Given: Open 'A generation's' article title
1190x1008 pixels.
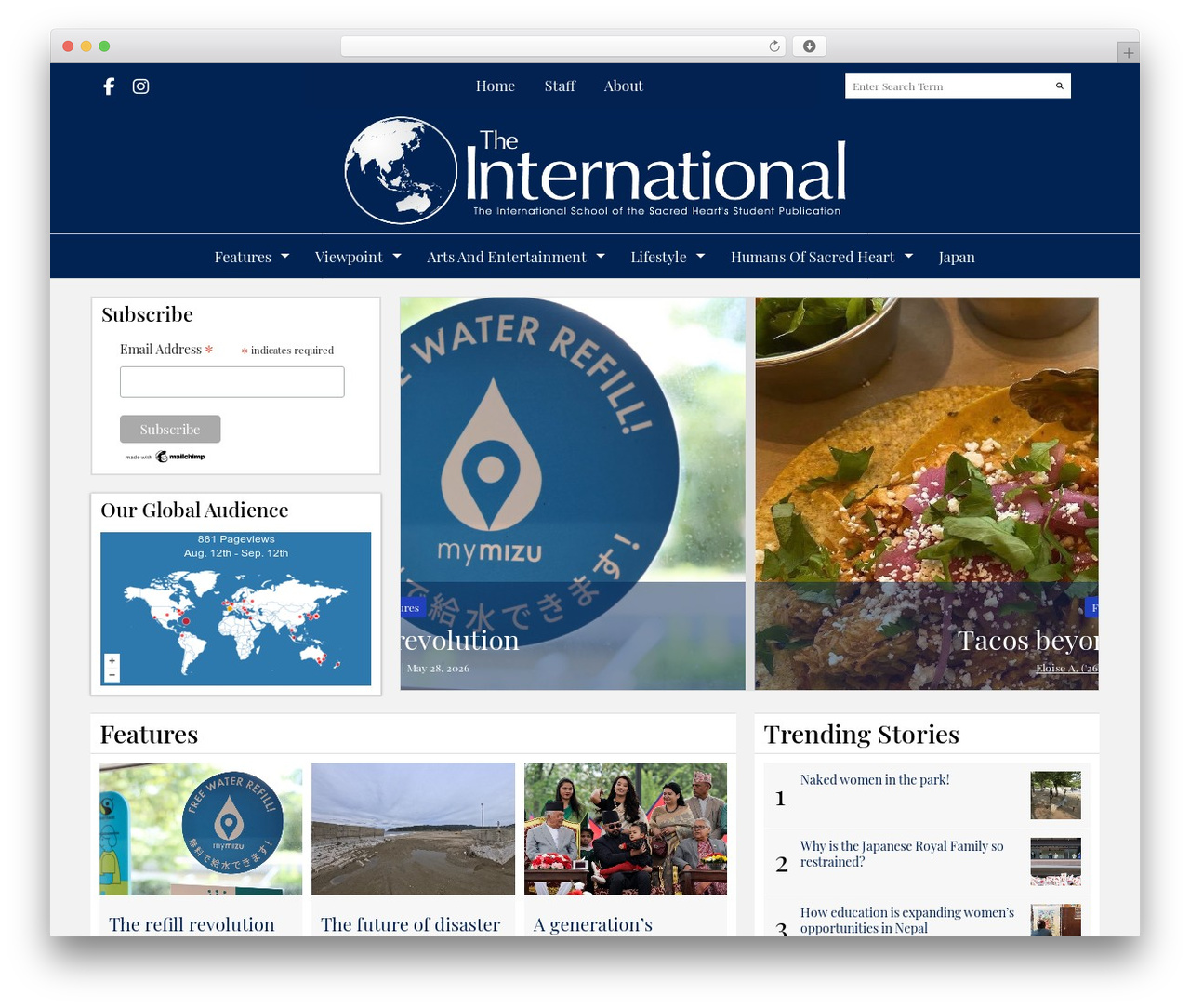Looking at the screenshot, I should (593, 924).
